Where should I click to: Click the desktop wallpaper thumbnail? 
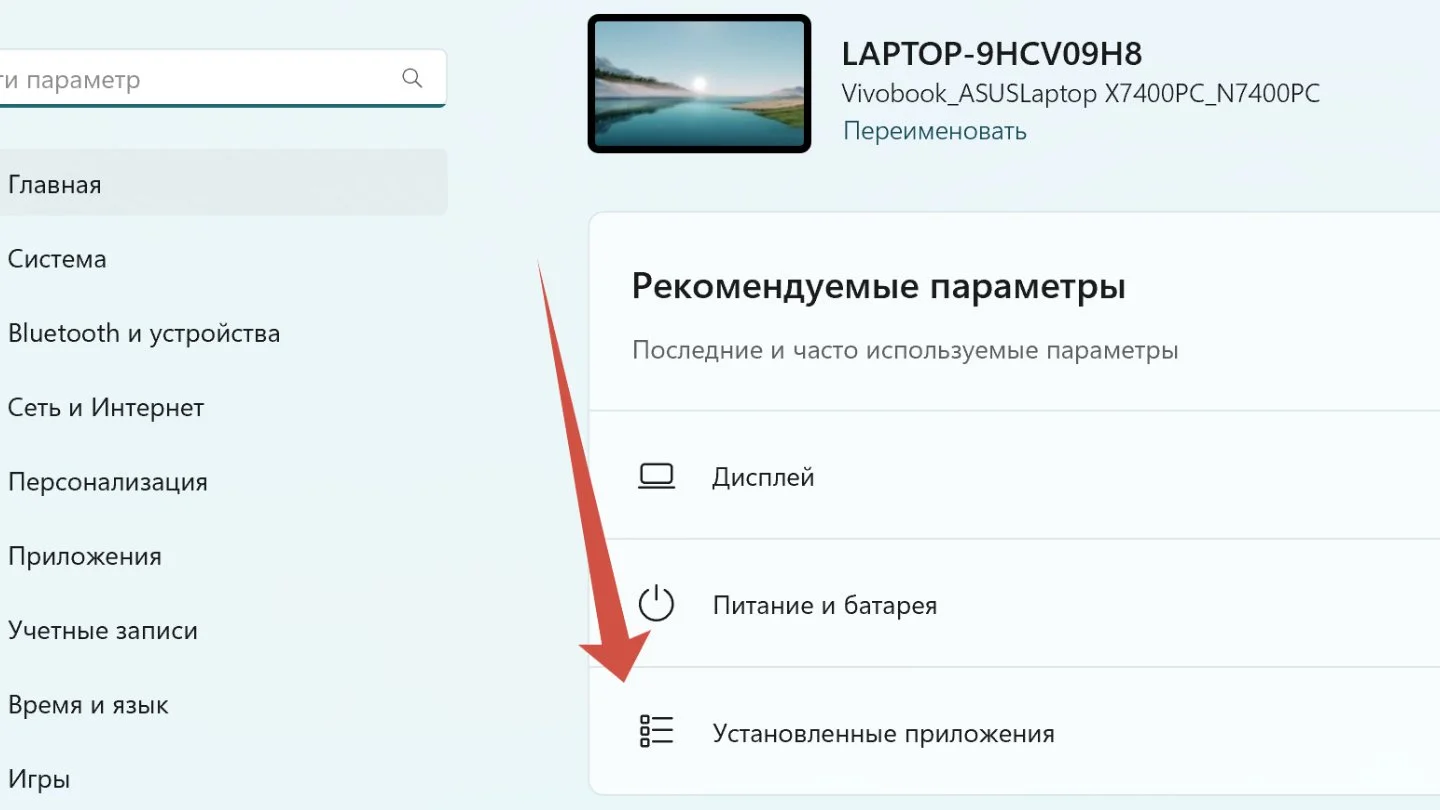699,84
